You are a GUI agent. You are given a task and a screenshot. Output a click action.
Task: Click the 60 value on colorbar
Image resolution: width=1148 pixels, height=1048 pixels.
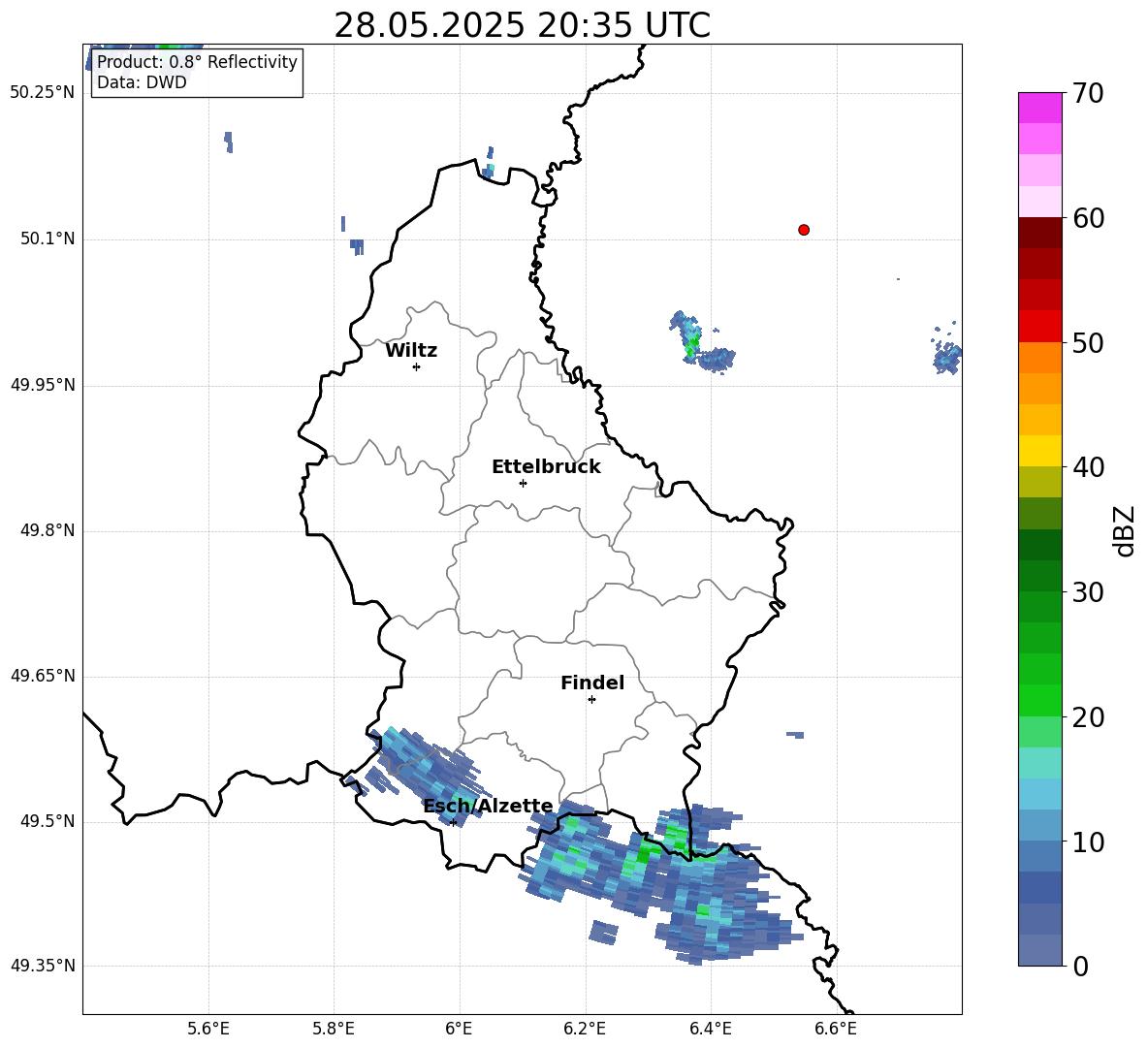pyautogui.click(x=1088, y=218)
